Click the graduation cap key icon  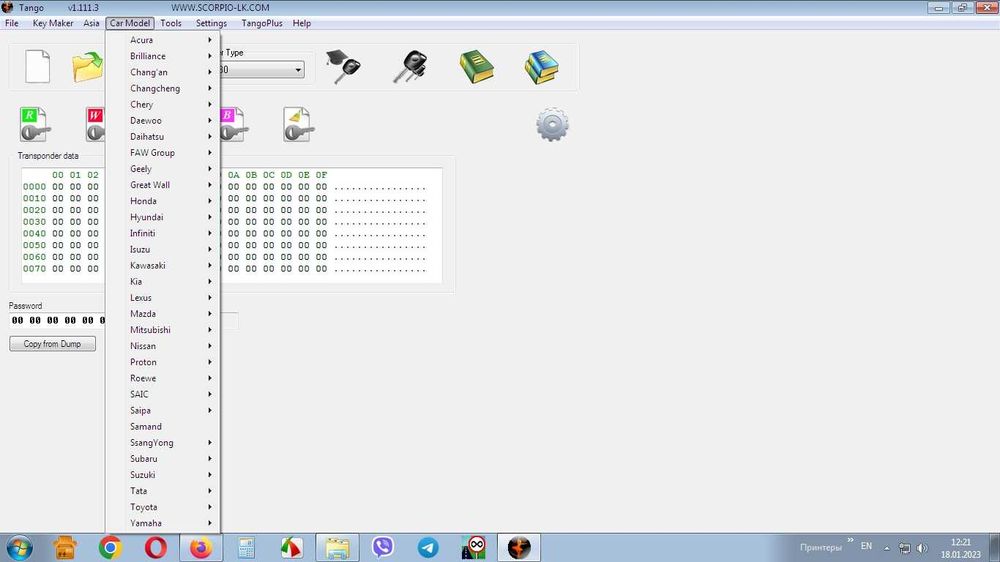(343, 66)
